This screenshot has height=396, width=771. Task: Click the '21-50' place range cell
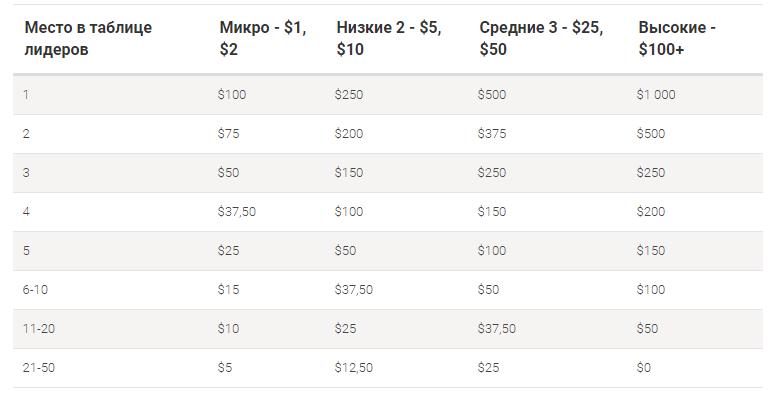(x=39, y=367)
